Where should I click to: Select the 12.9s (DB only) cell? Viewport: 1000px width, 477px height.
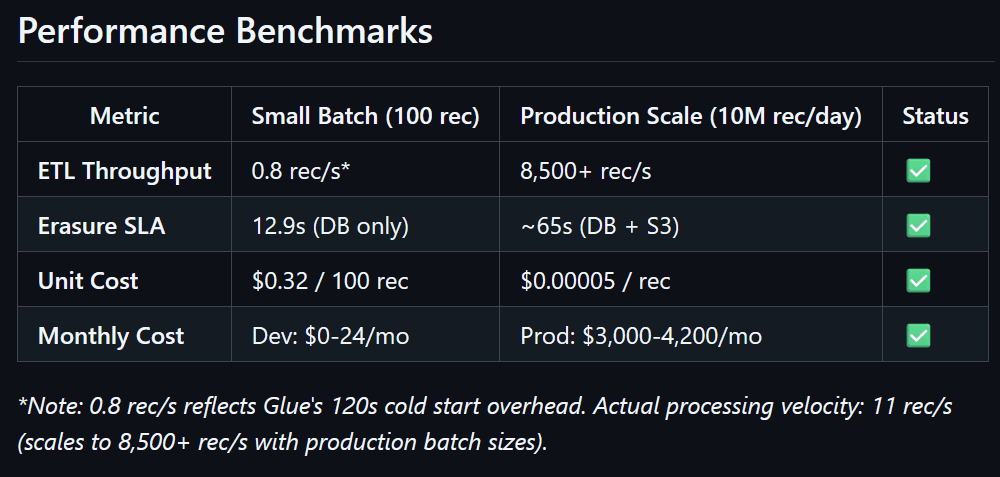(329, 226)
